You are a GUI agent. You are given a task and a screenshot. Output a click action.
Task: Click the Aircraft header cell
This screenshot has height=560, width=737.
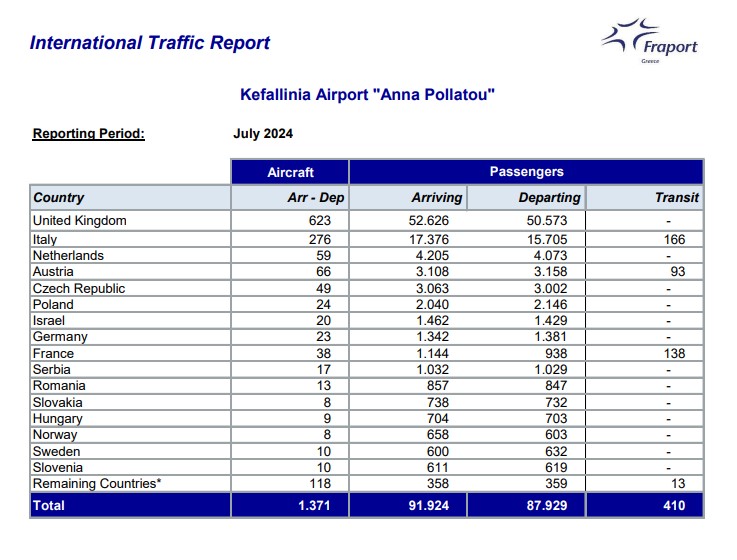coord(290,172)
